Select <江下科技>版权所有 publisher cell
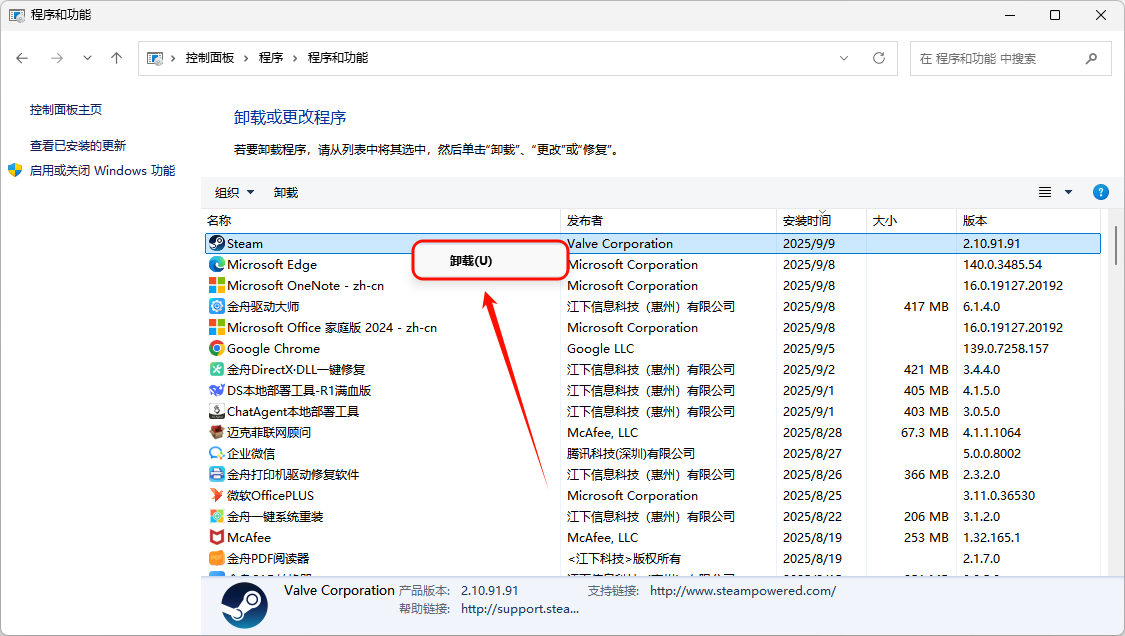This screenshot has width=1125, height=636. 623,558
